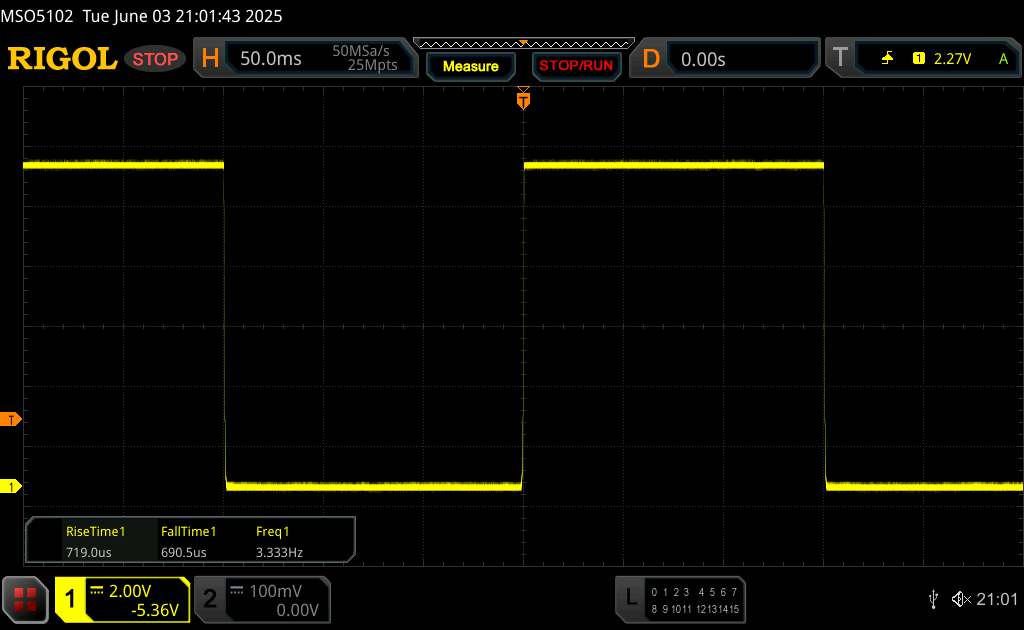Click the rising edge trigger icon
1024x630 pixels.
click(x=887, y=59)
